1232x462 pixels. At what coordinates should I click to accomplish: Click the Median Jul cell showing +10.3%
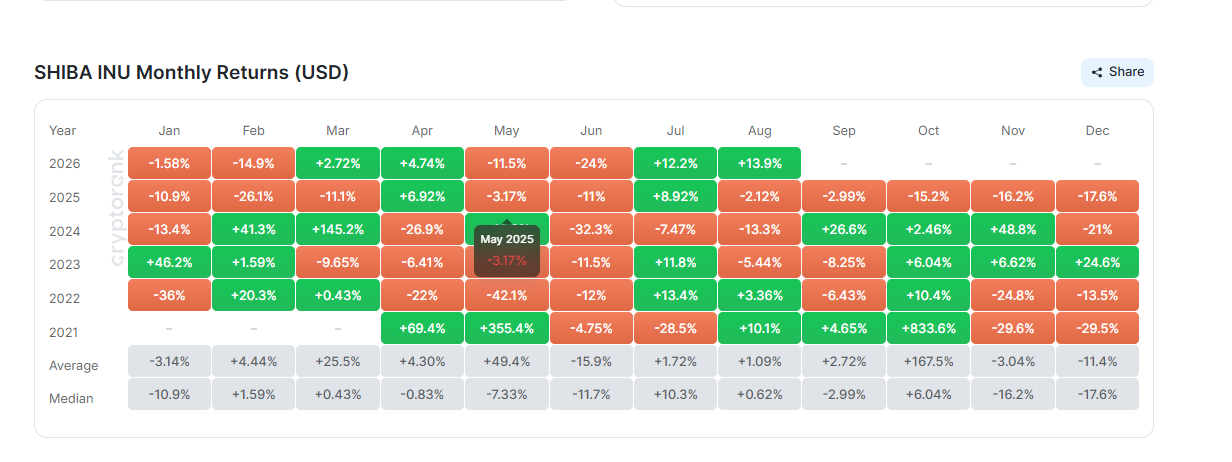675,395
